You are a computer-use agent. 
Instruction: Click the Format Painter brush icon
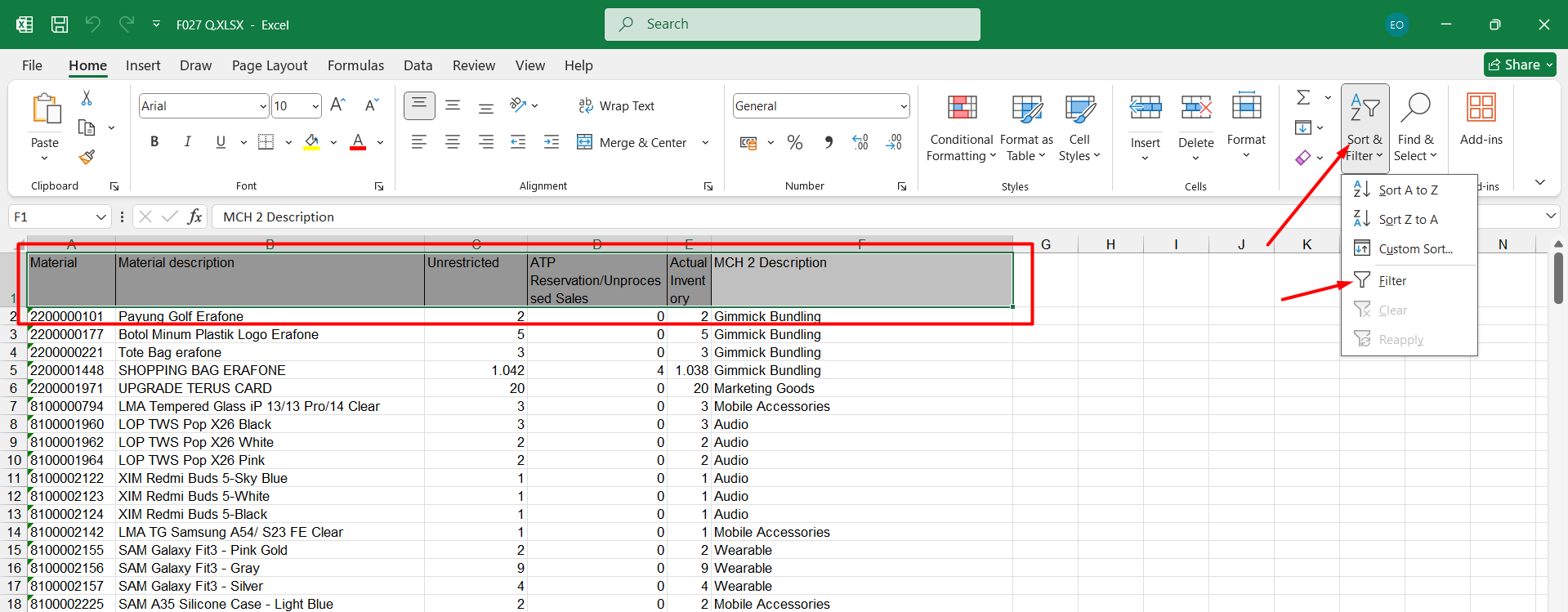[x=87, y=157]
